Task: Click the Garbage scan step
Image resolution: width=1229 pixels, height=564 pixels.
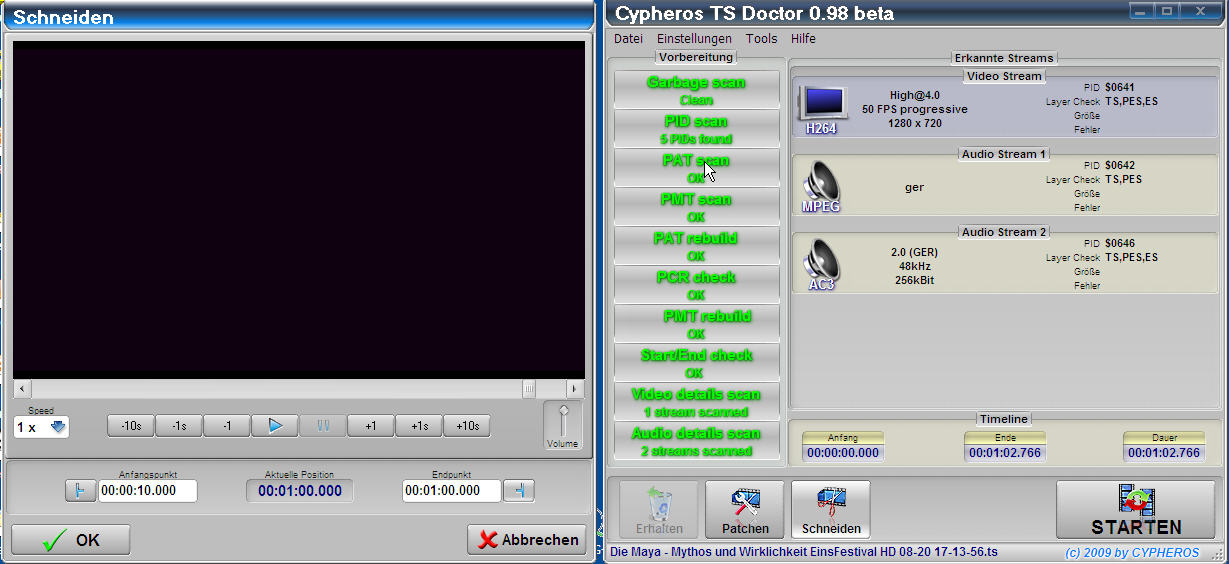Action: 696,90
